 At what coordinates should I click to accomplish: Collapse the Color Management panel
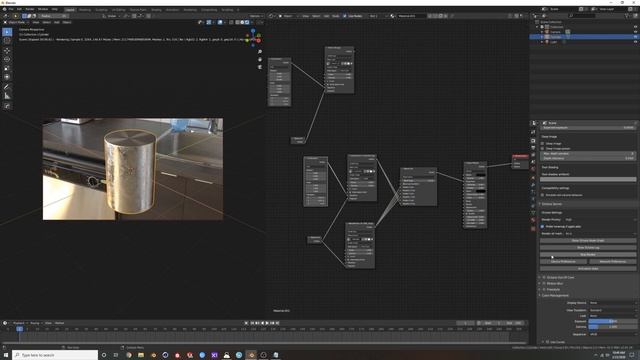coord(540,296)
